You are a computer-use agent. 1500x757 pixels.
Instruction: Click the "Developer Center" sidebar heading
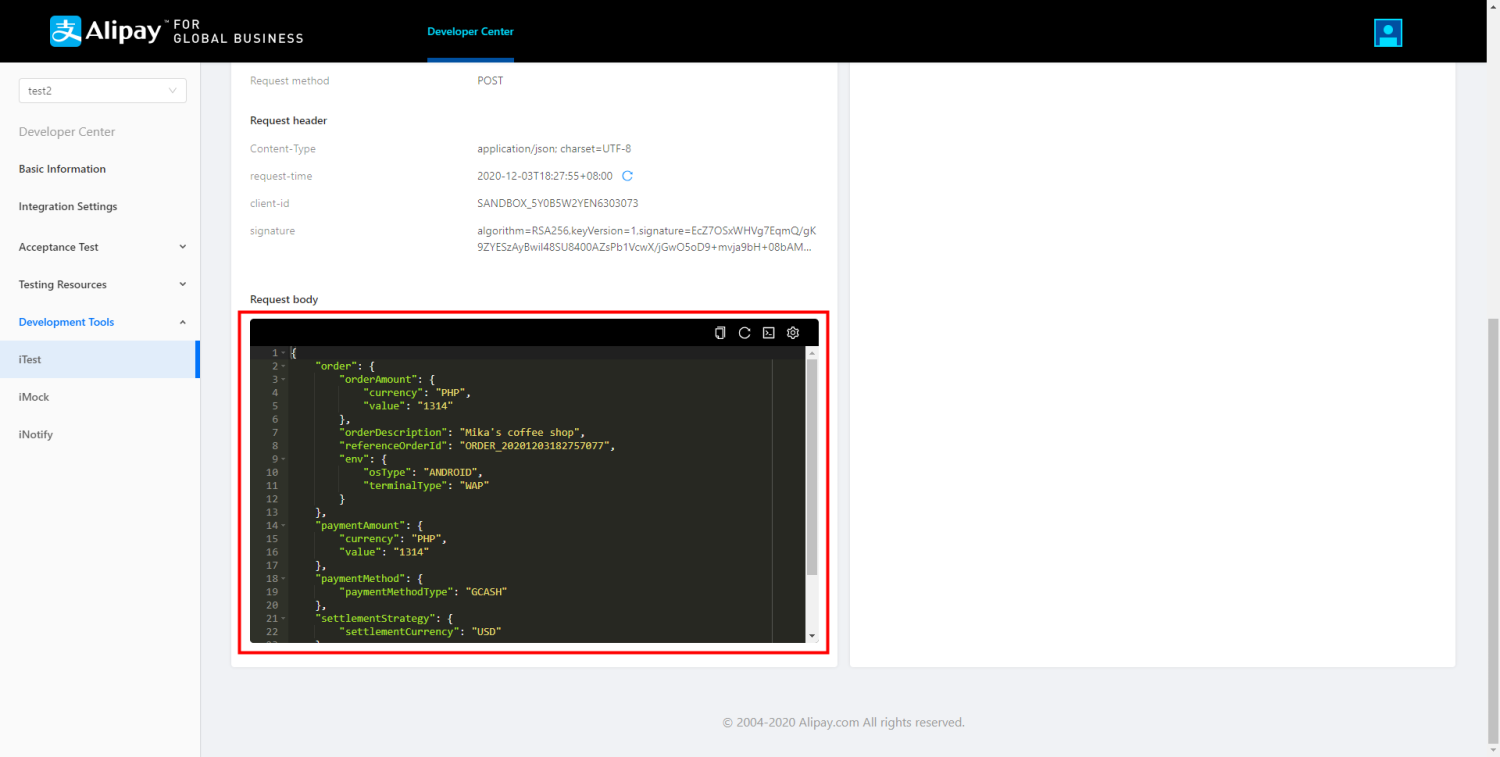(x=67, y=131)
